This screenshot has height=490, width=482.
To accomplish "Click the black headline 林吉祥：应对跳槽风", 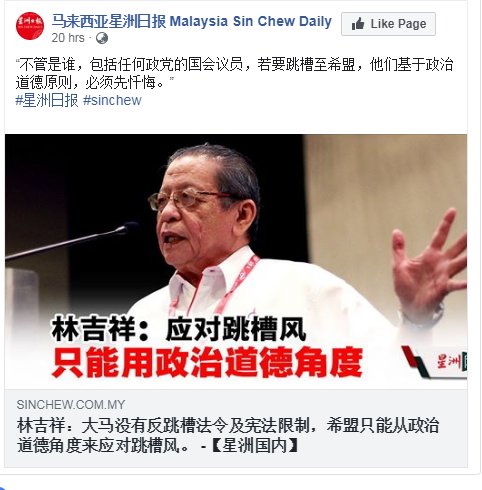I will (179, 330).
